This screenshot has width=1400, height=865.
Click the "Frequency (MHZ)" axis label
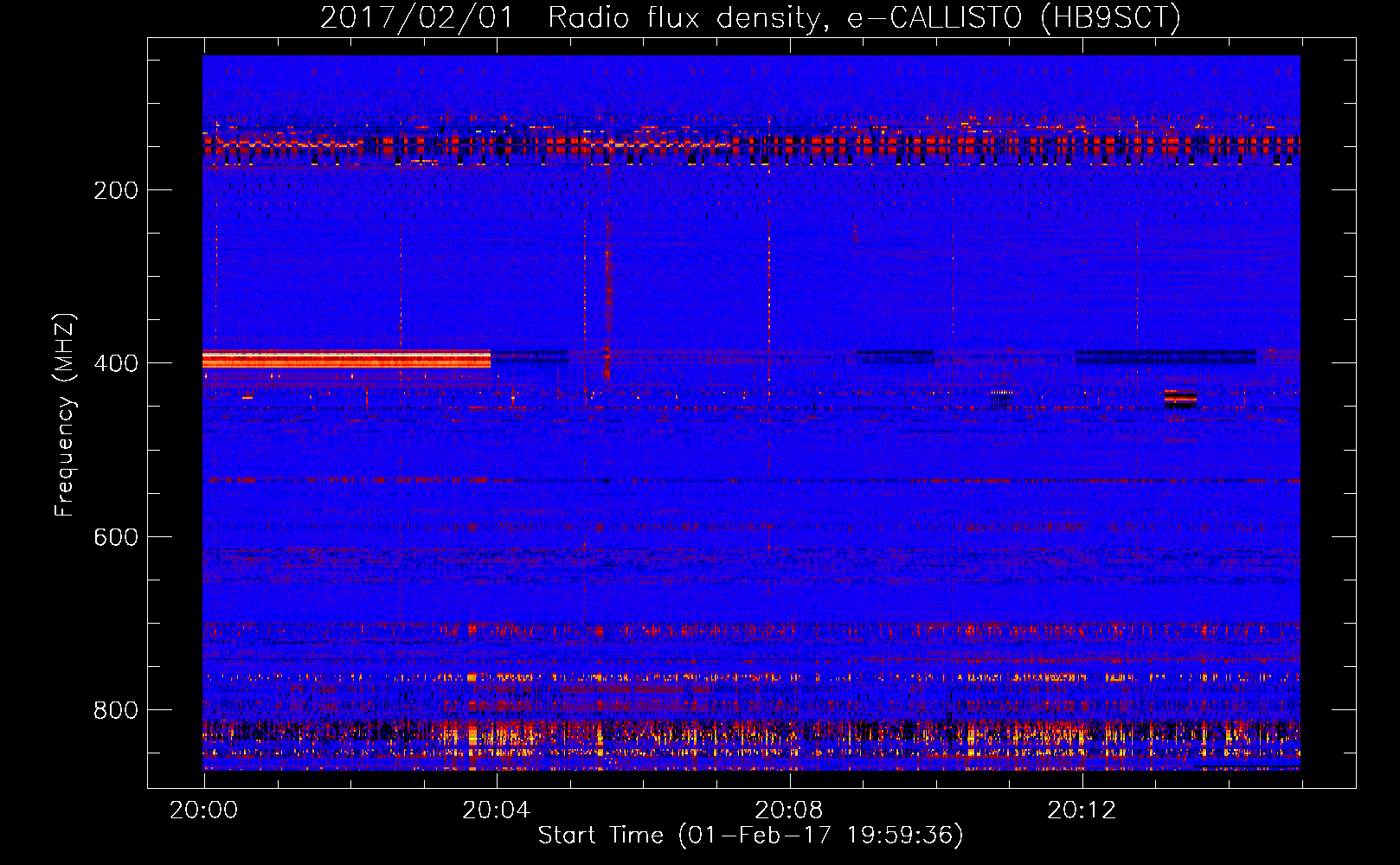coord(65,414)
